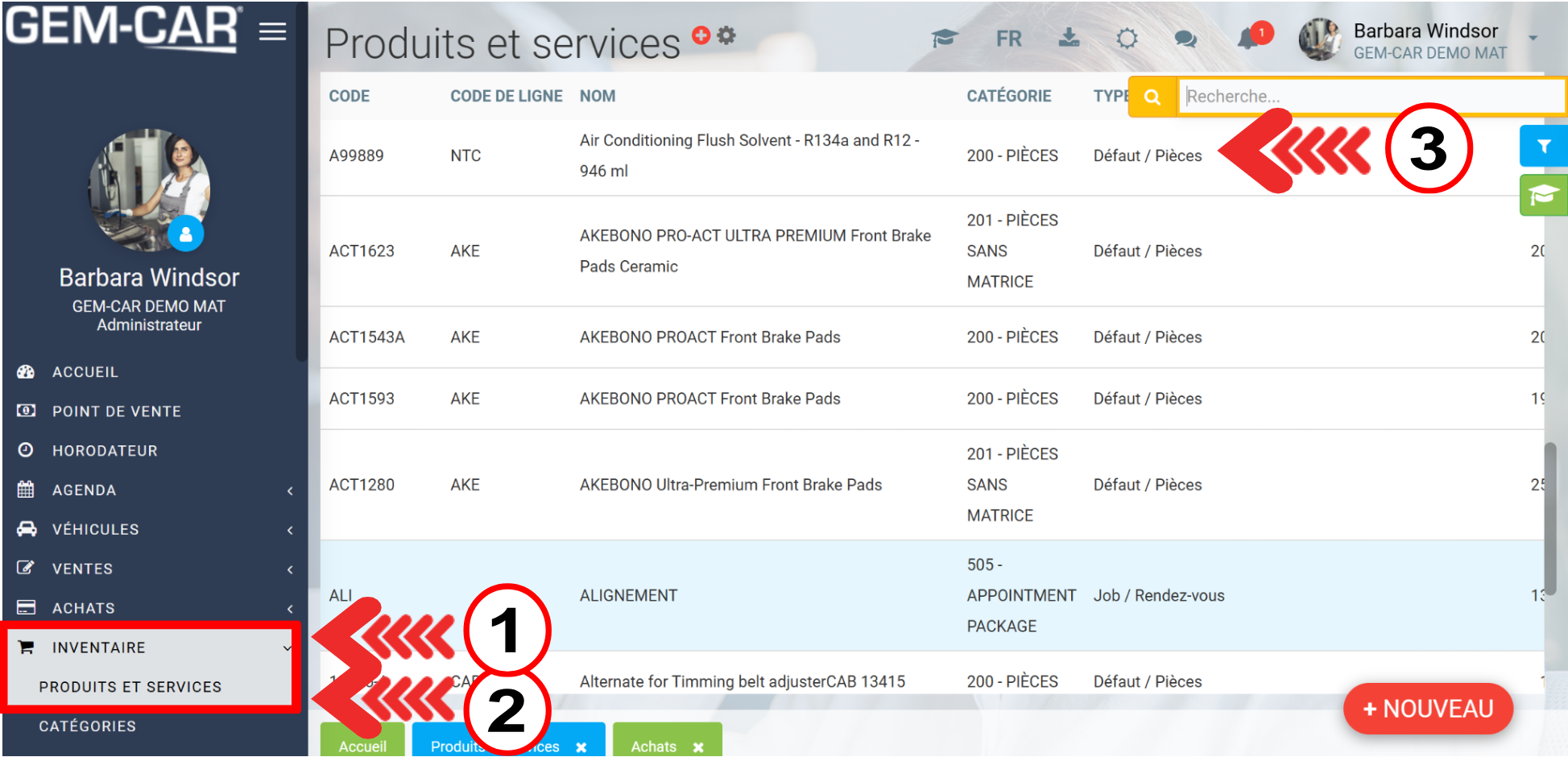Open the chat messages icon
This screenshot has height=757, width=1568.
[x=1185, y=39]
